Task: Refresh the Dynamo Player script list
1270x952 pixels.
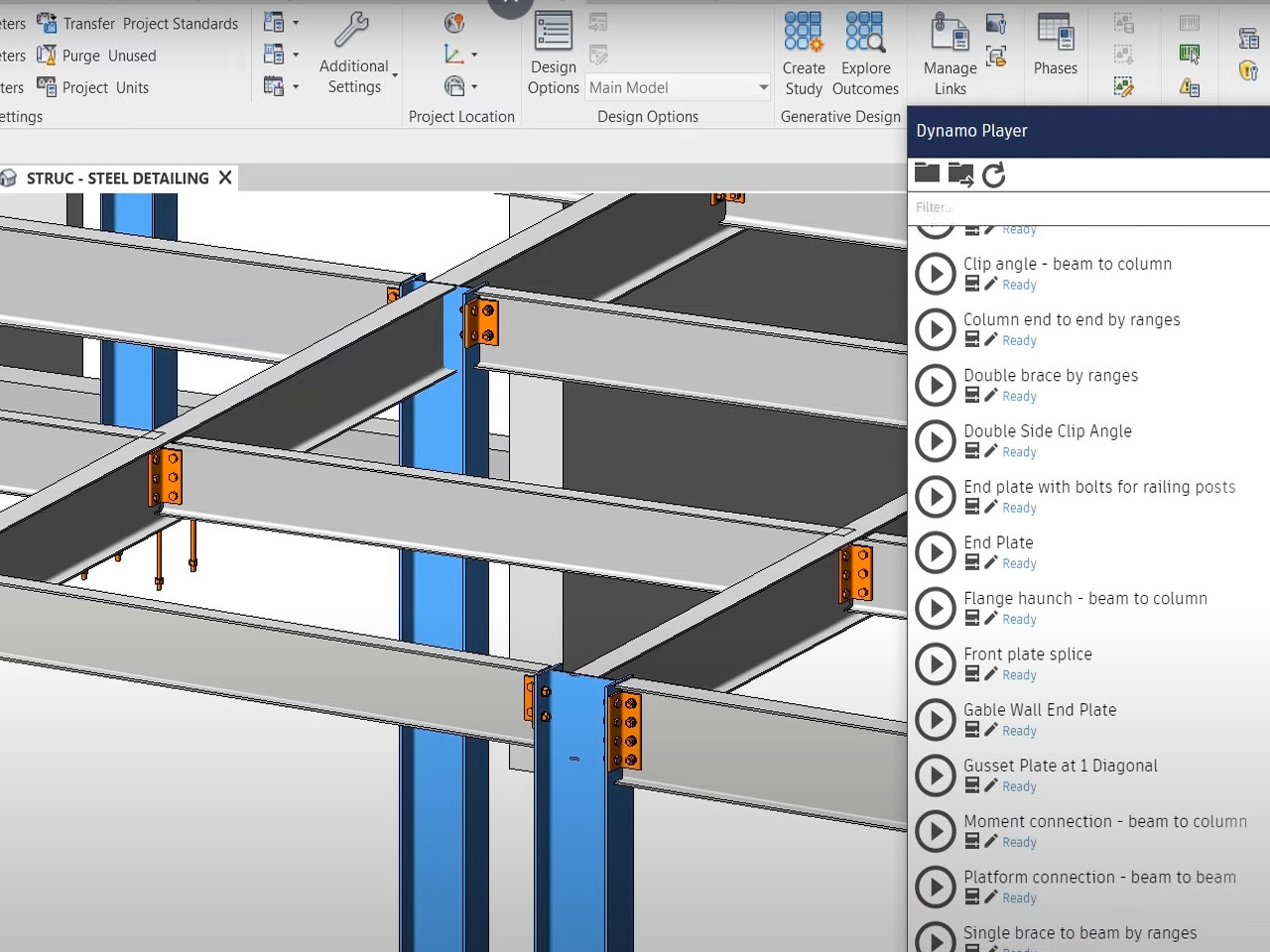Action: point(993,175)
